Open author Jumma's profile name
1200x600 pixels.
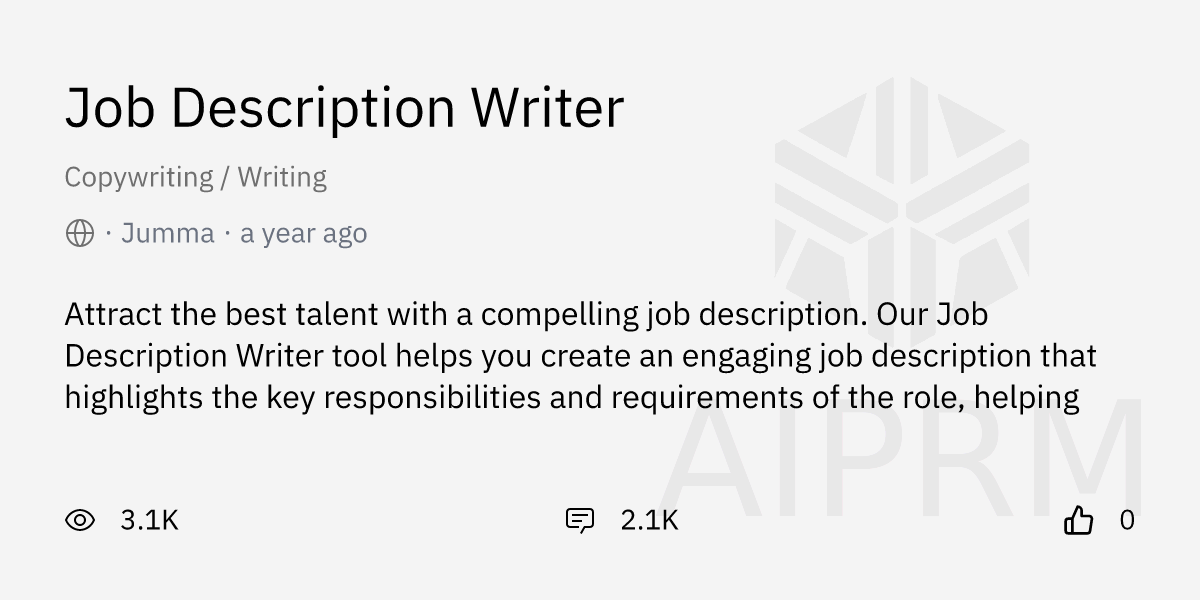[167, 234]
